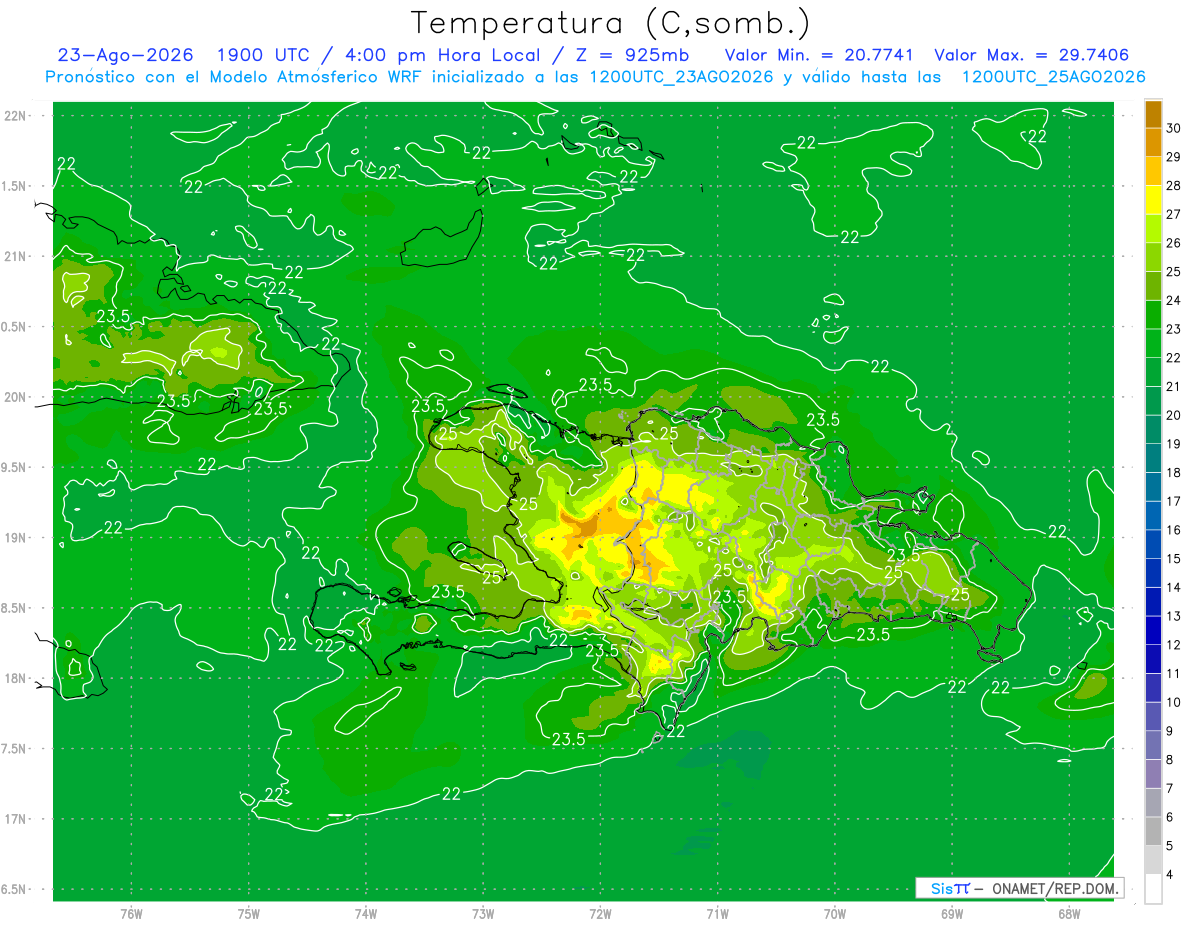Viewport: 1200px width, 927px height.
Task: Click the longitude axis label 73W
Action: [x=483, y=914]
